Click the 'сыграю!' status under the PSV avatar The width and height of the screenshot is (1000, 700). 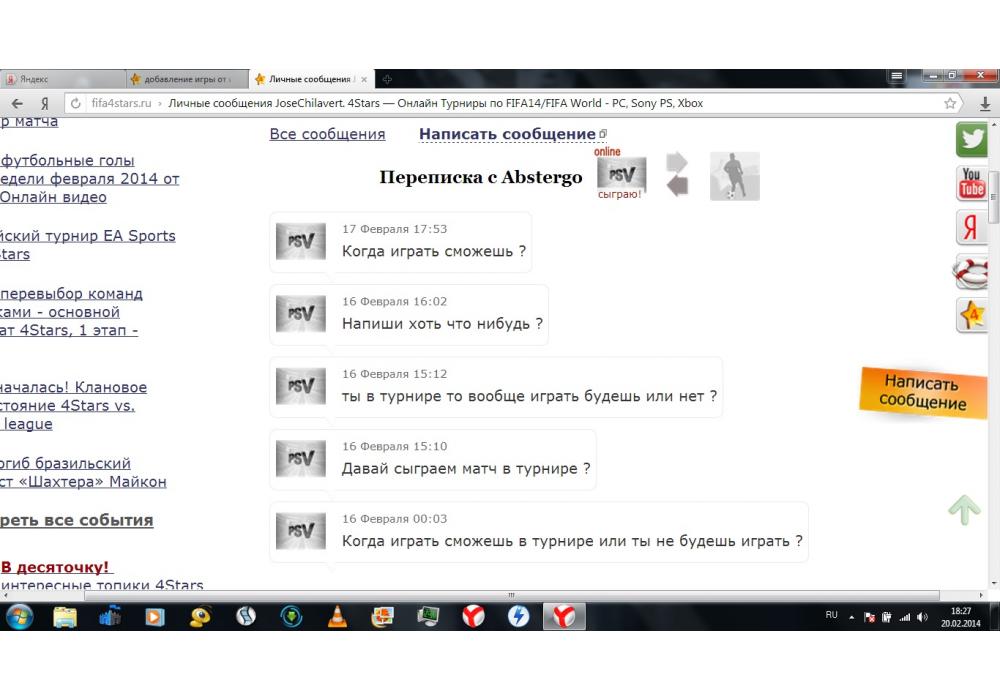point(619,194)
